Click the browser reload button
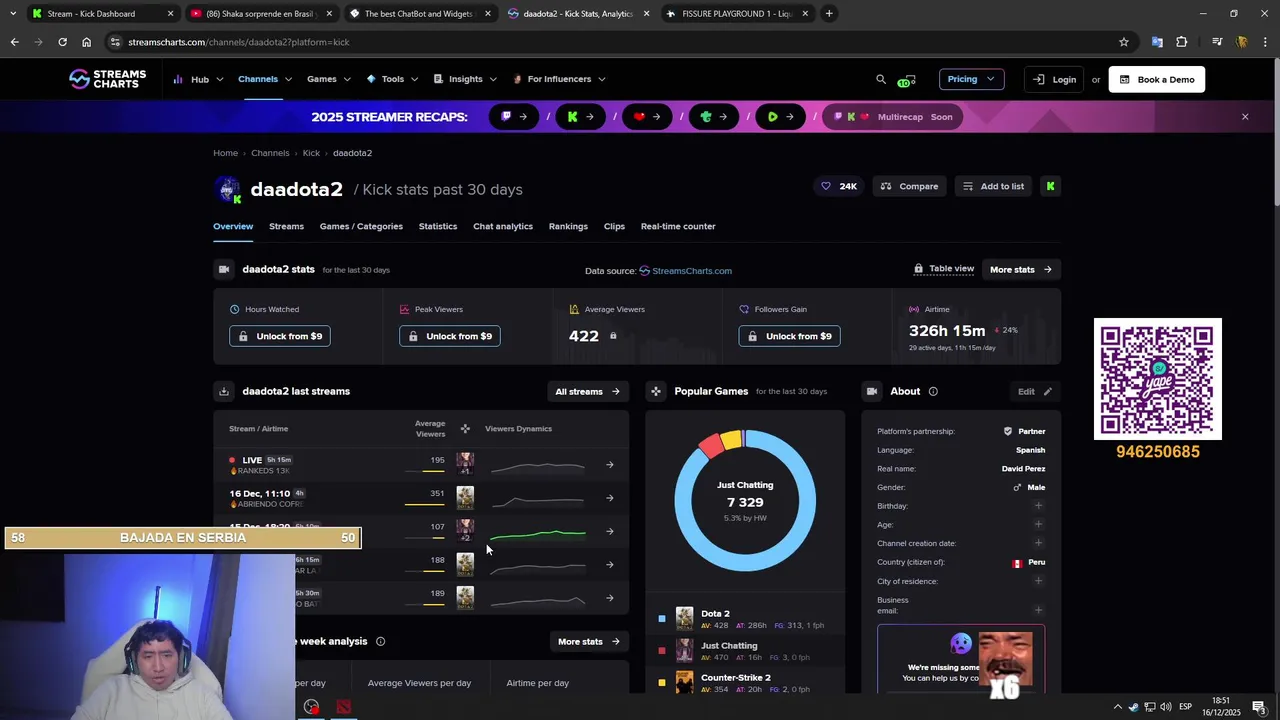Screen dimensions: 1280x720 (62, 42)
